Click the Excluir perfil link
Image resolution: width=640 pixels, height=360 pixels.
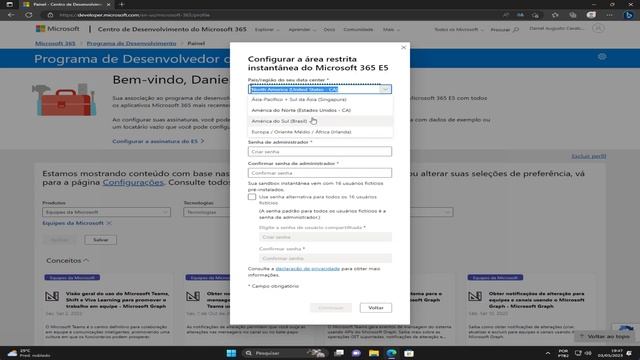[x=589, y=156]
